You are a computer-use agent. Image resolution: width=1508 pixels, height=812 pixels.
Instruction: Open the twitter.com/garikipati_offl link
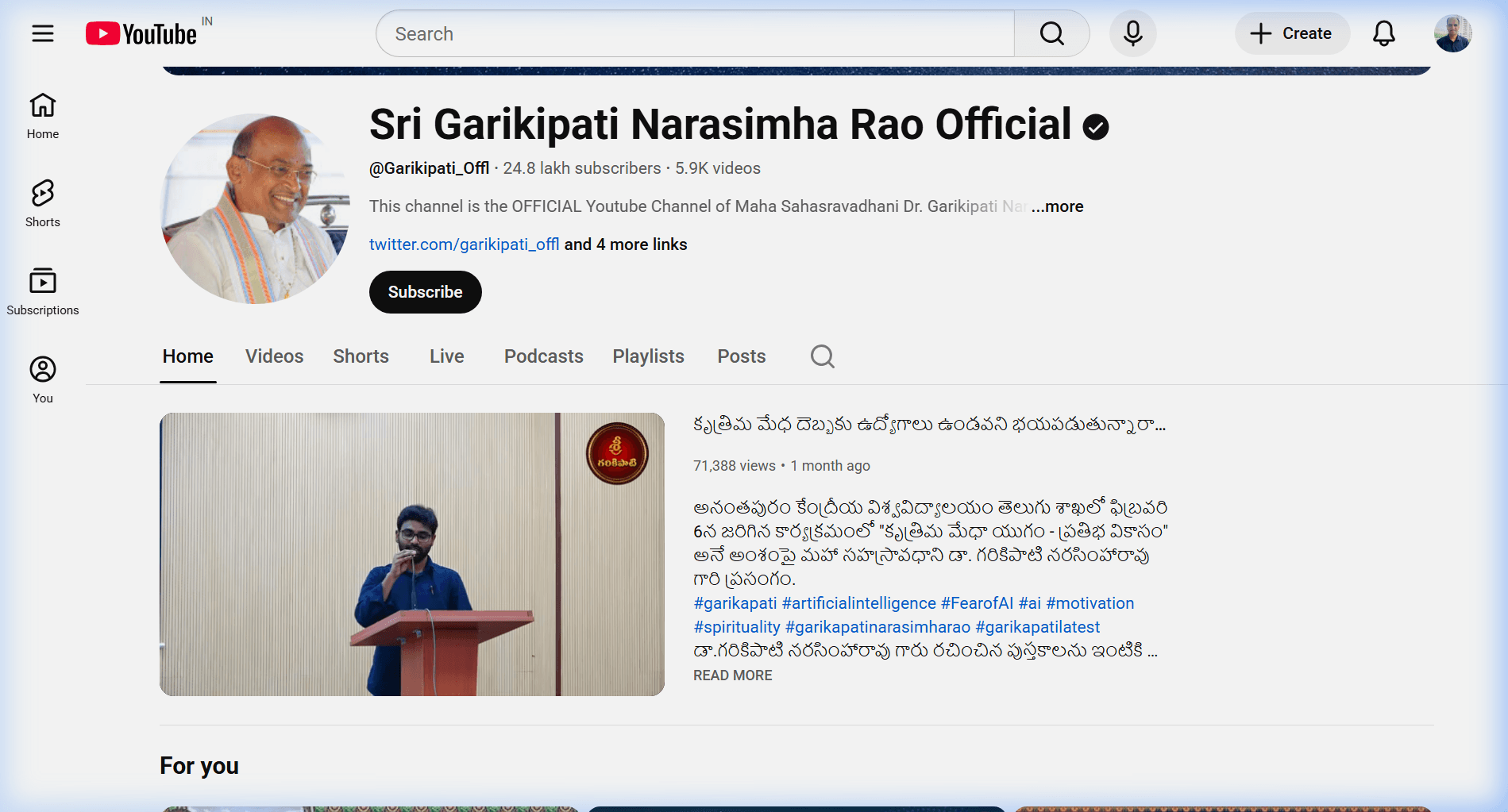[464, 244]
